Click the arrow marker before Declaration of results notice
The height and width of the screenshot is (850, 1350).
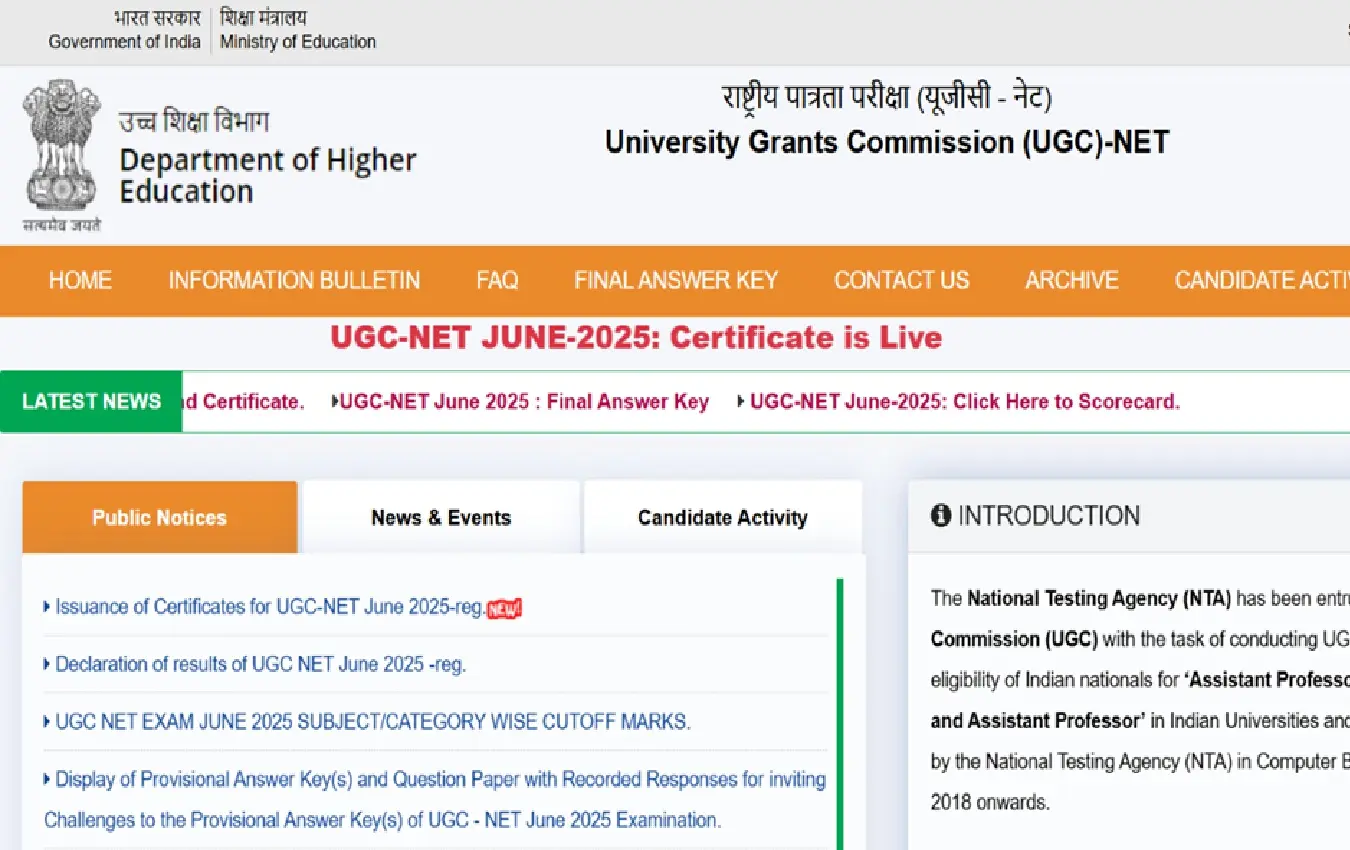coord(47,664)
